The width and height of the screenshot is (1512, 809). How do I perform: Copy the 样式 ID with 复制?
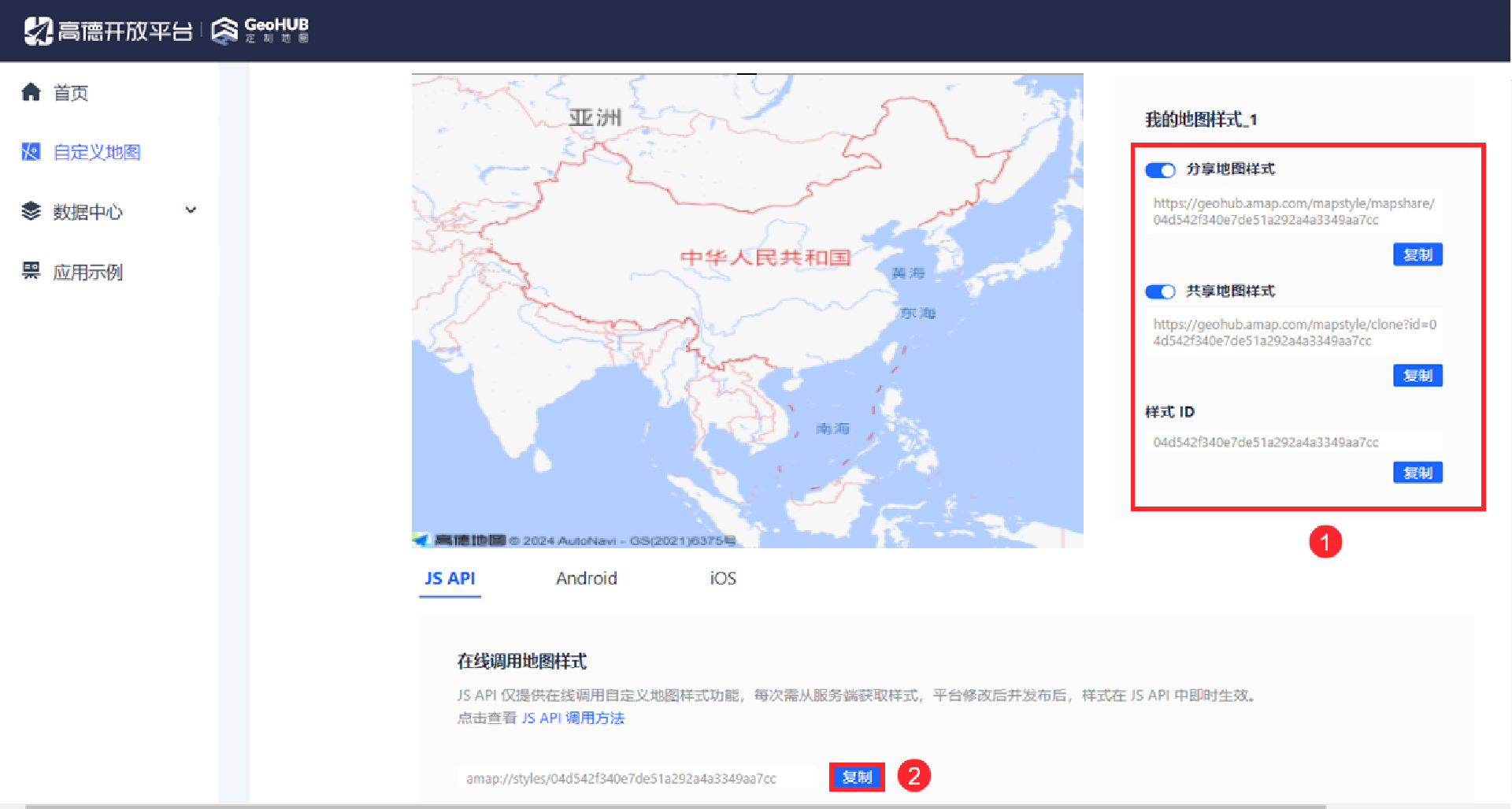point(1417,473)
